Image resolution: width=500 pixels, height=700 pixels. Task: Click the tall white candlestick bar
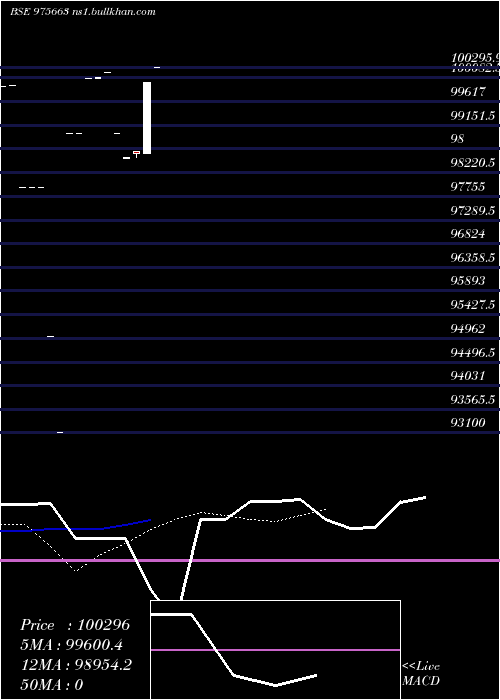click(x=147, y=118)
